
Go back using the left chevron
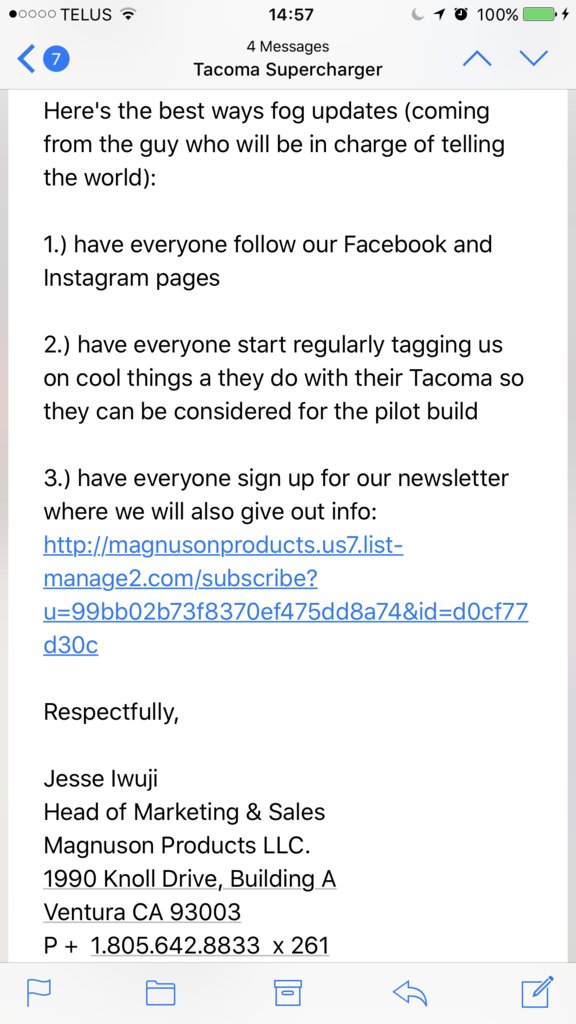pos(25,59)
